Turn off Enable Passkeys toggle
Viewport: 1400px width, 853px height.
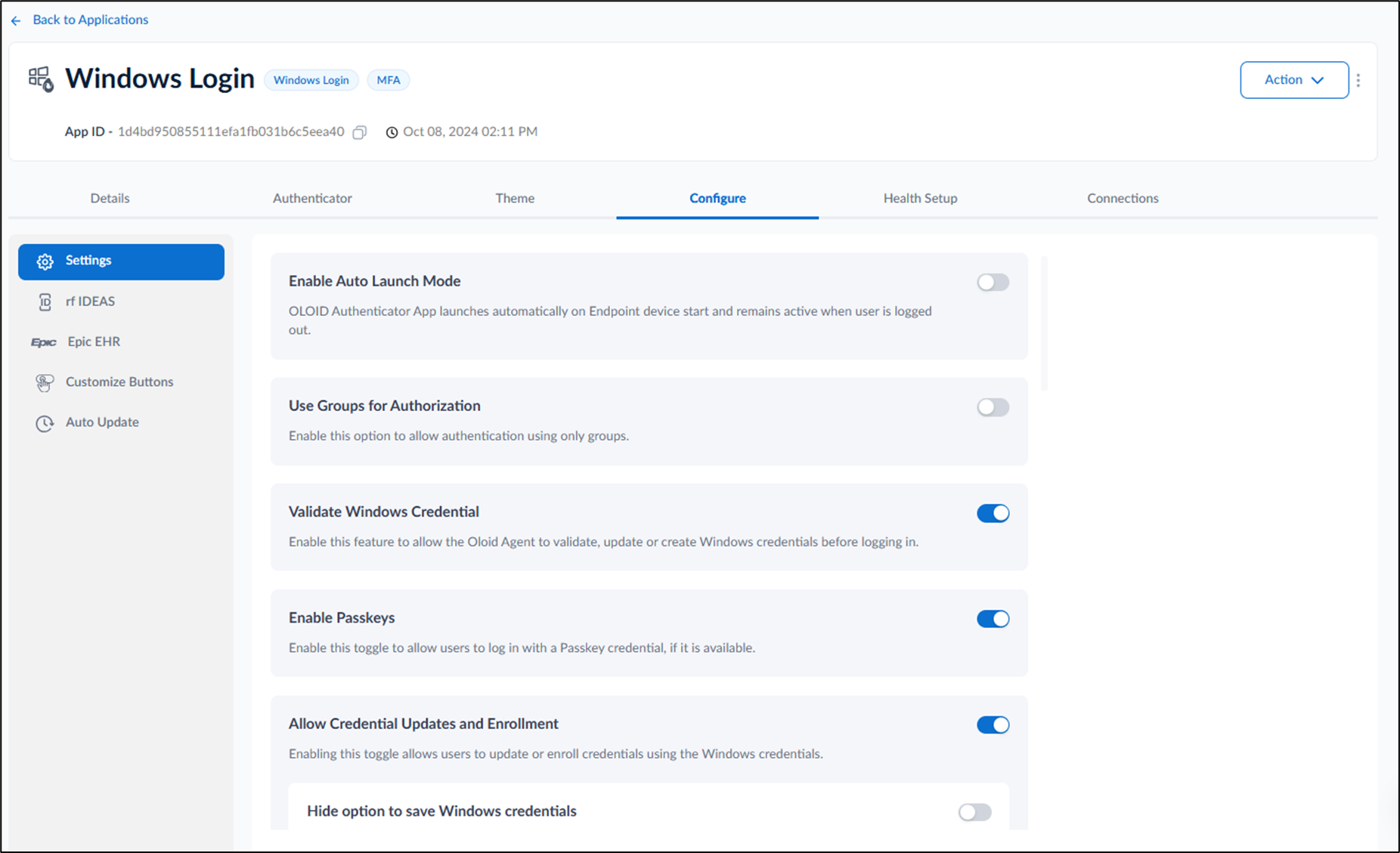[x=993, y=619]
